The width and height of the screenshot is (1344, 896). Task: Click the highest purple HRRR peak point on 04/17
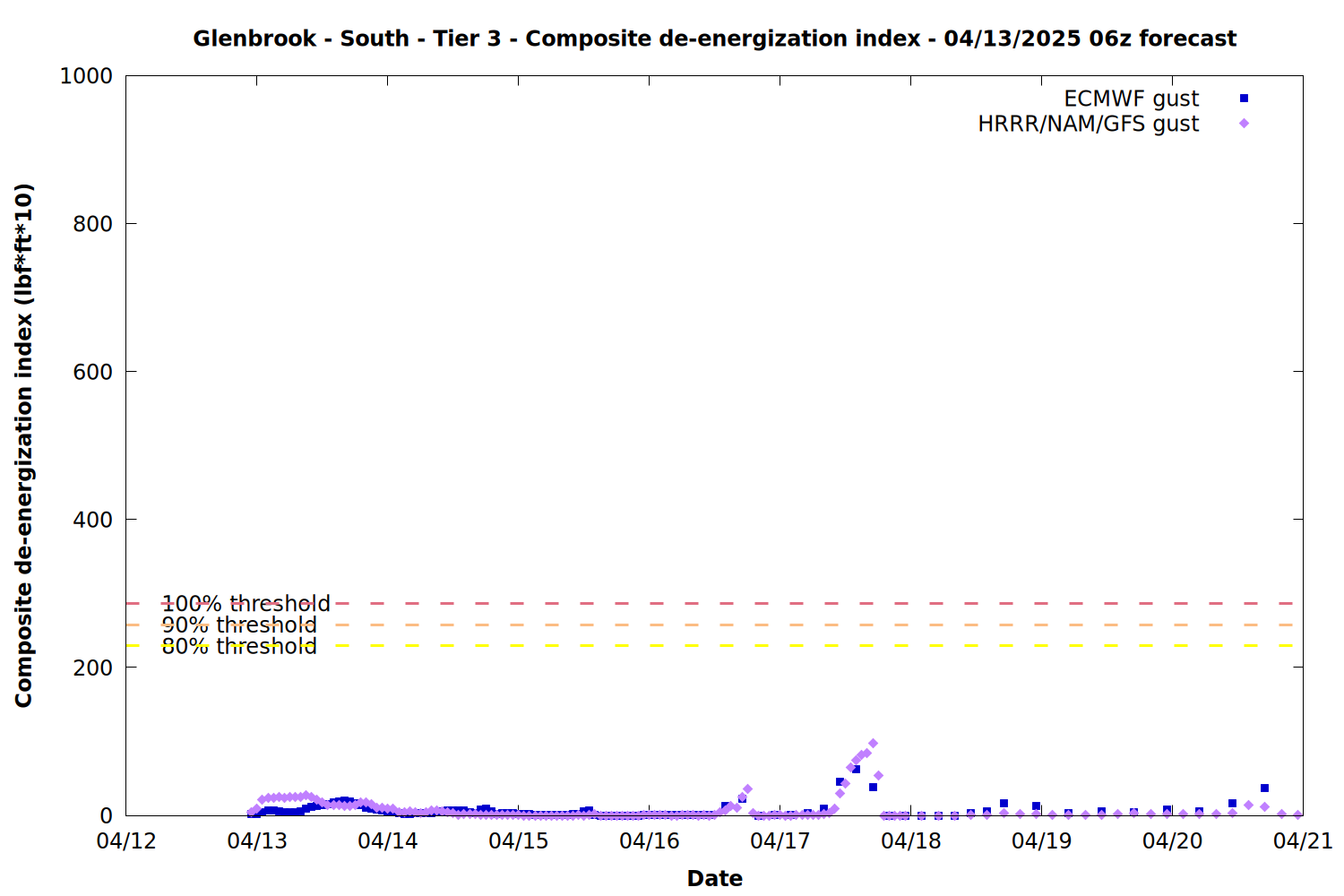(x=873, y=744)
